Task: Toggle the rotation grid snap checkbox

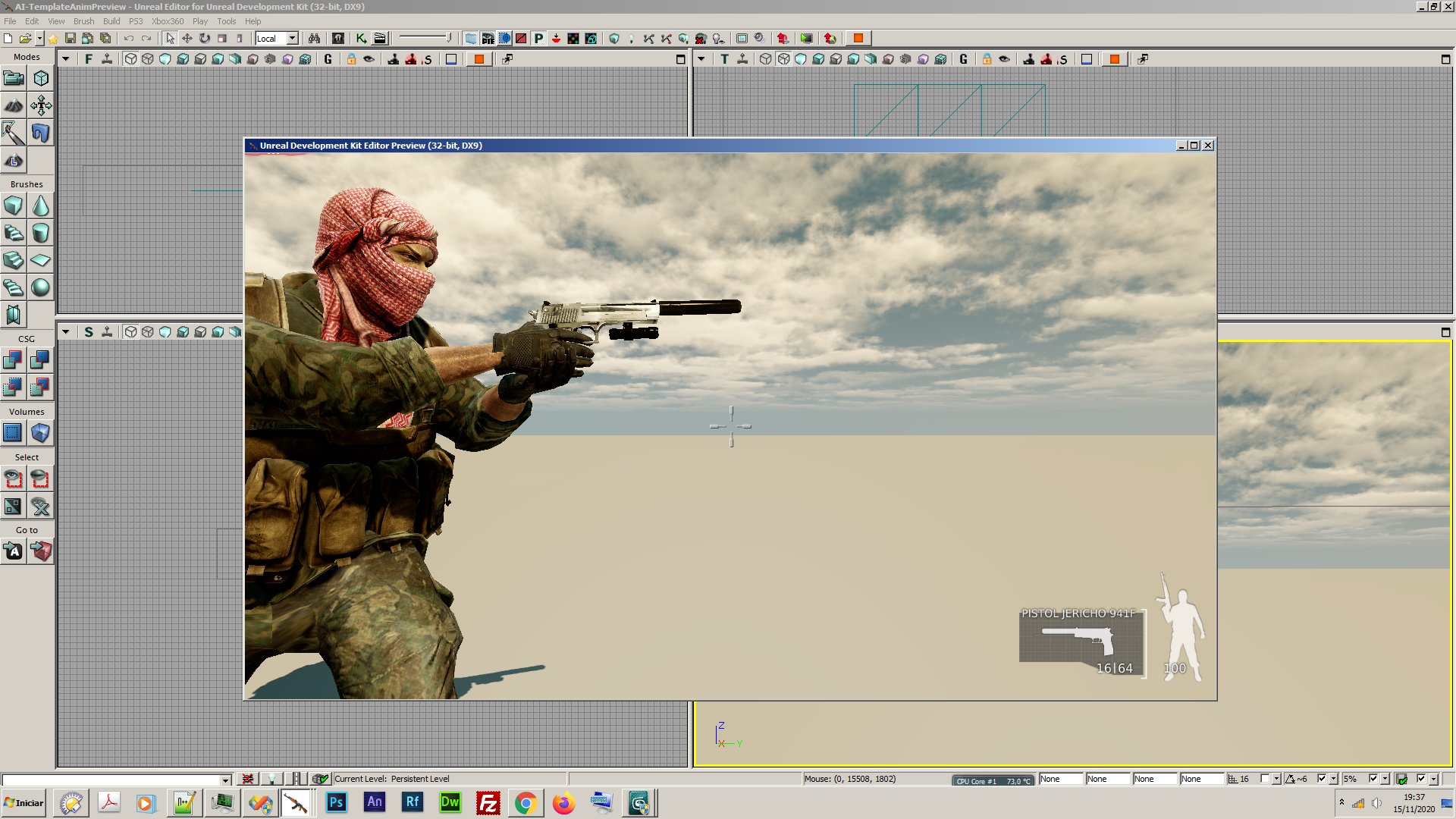Action: [1322, 779]
